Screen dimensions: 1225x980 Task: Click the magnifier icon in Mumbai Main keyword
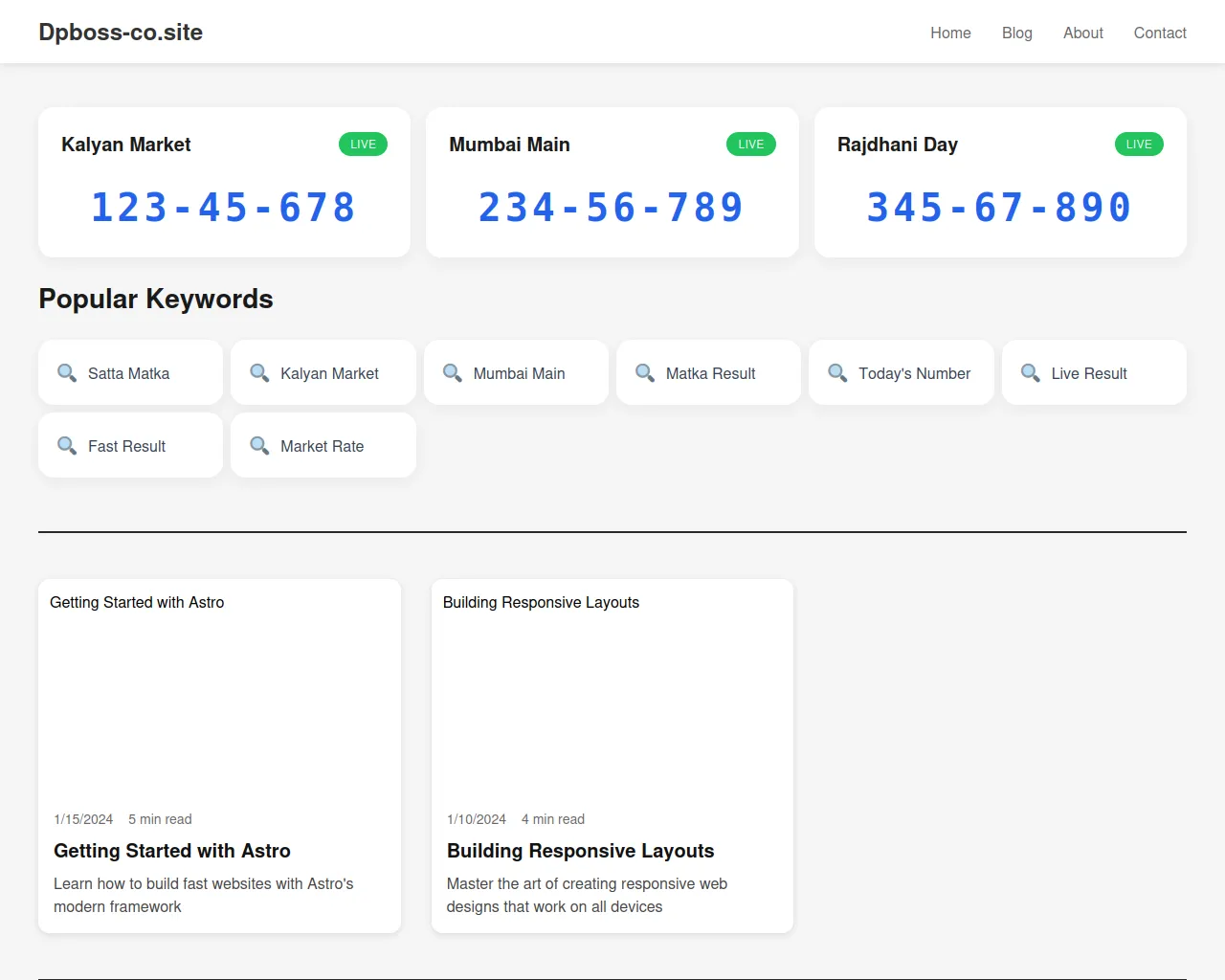click(x=453, y=372)
